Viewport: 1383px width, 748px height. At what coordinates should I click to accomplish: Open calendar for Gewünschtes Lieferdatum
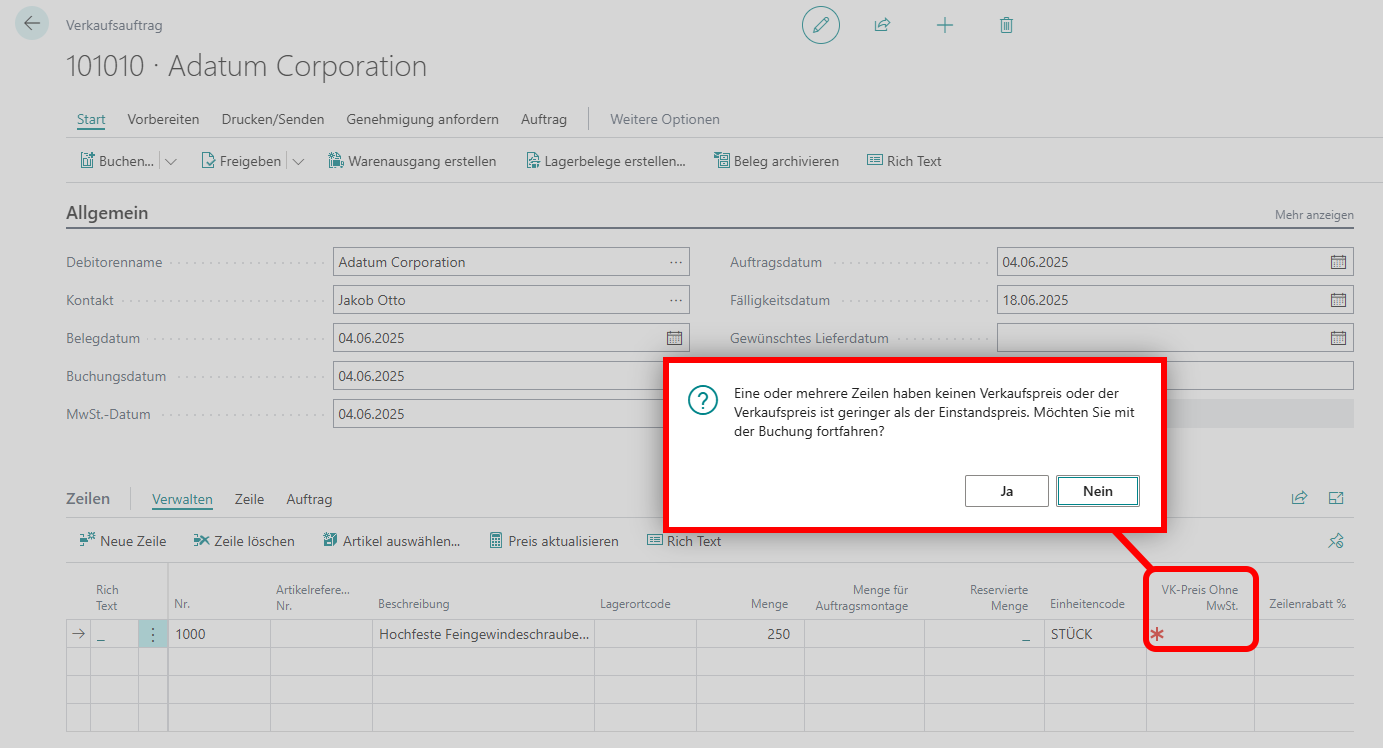coord(1338,338)
